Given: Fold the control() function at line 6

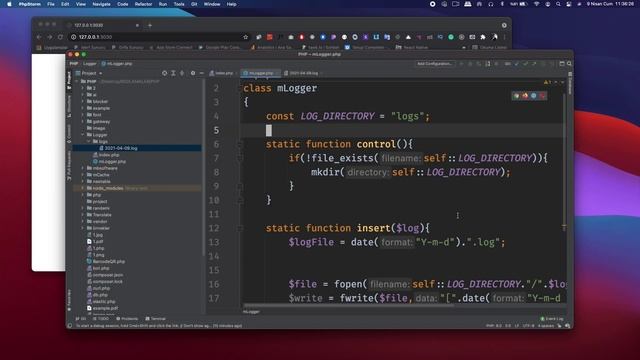Looking at the screenshot, I should (x=240, y=144).
